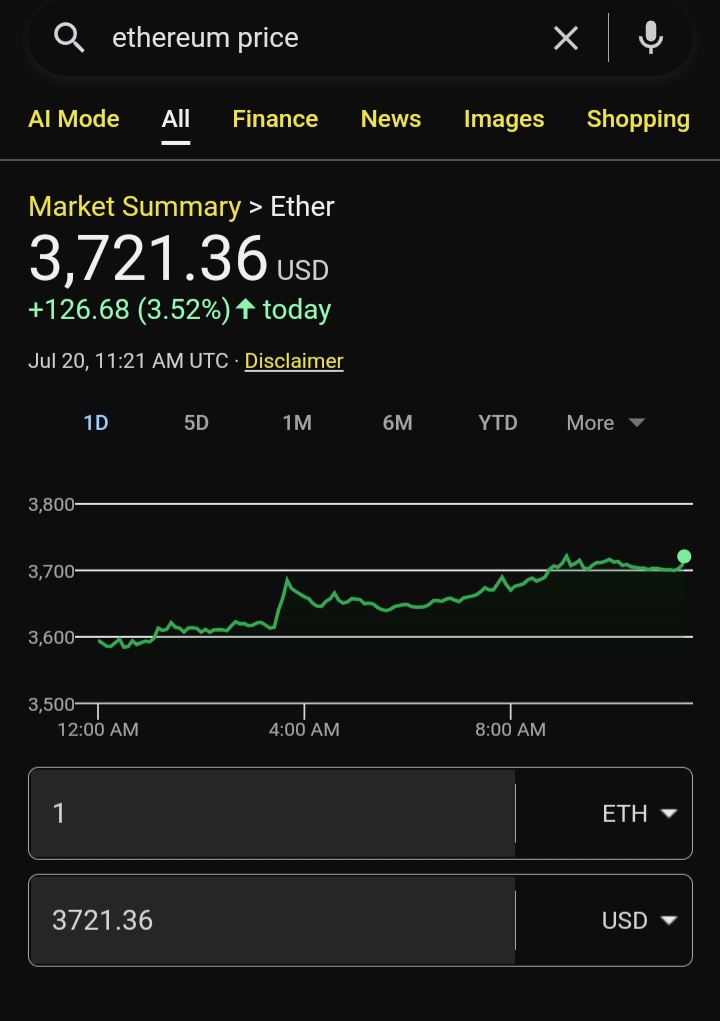The image size is (720, 1021).
Task: Open the ETH currency dropdown
Action: (639, 813)
